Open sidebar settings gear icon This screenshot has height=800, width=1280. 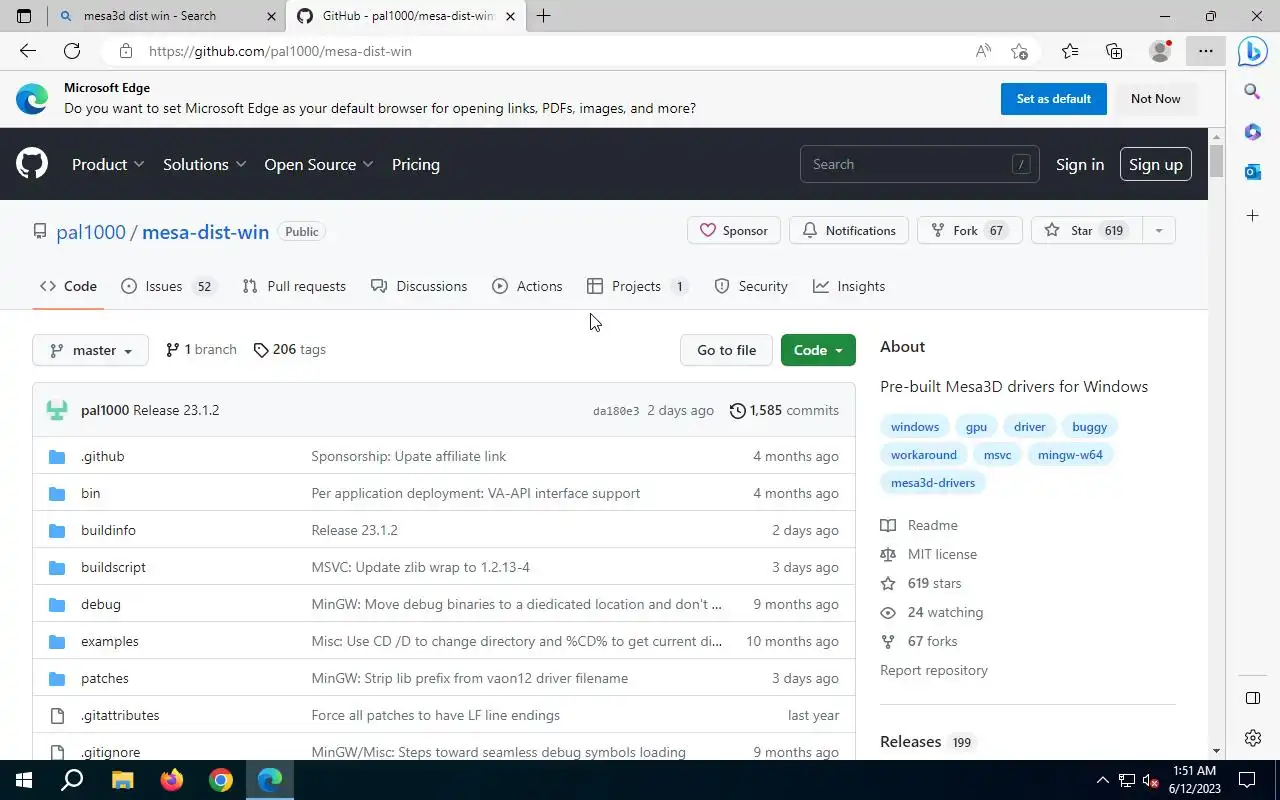(x=1252, y=738)
